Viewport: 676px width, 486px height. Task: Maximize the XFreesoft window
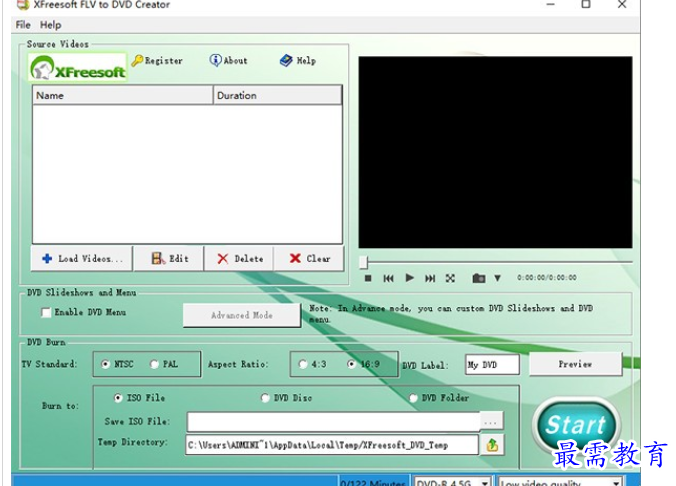(x=586, y=4)
